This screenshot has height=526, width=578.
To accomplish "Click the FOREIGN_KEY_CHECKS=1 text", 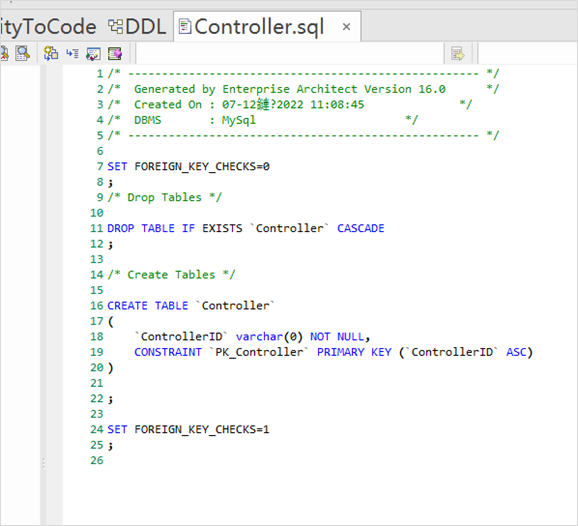I will point(202,429).
